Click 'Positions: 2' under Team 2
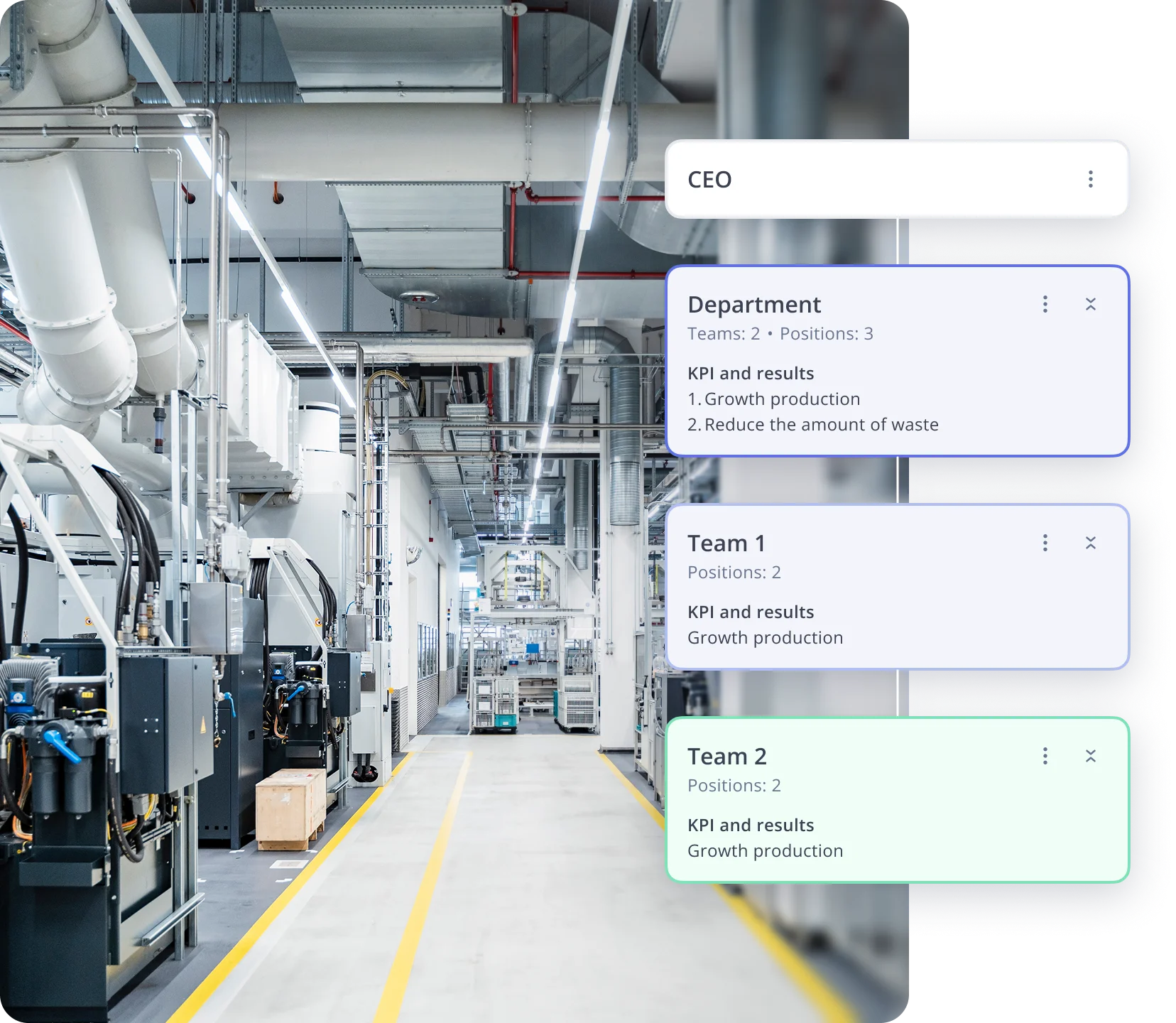 (734, 786)
